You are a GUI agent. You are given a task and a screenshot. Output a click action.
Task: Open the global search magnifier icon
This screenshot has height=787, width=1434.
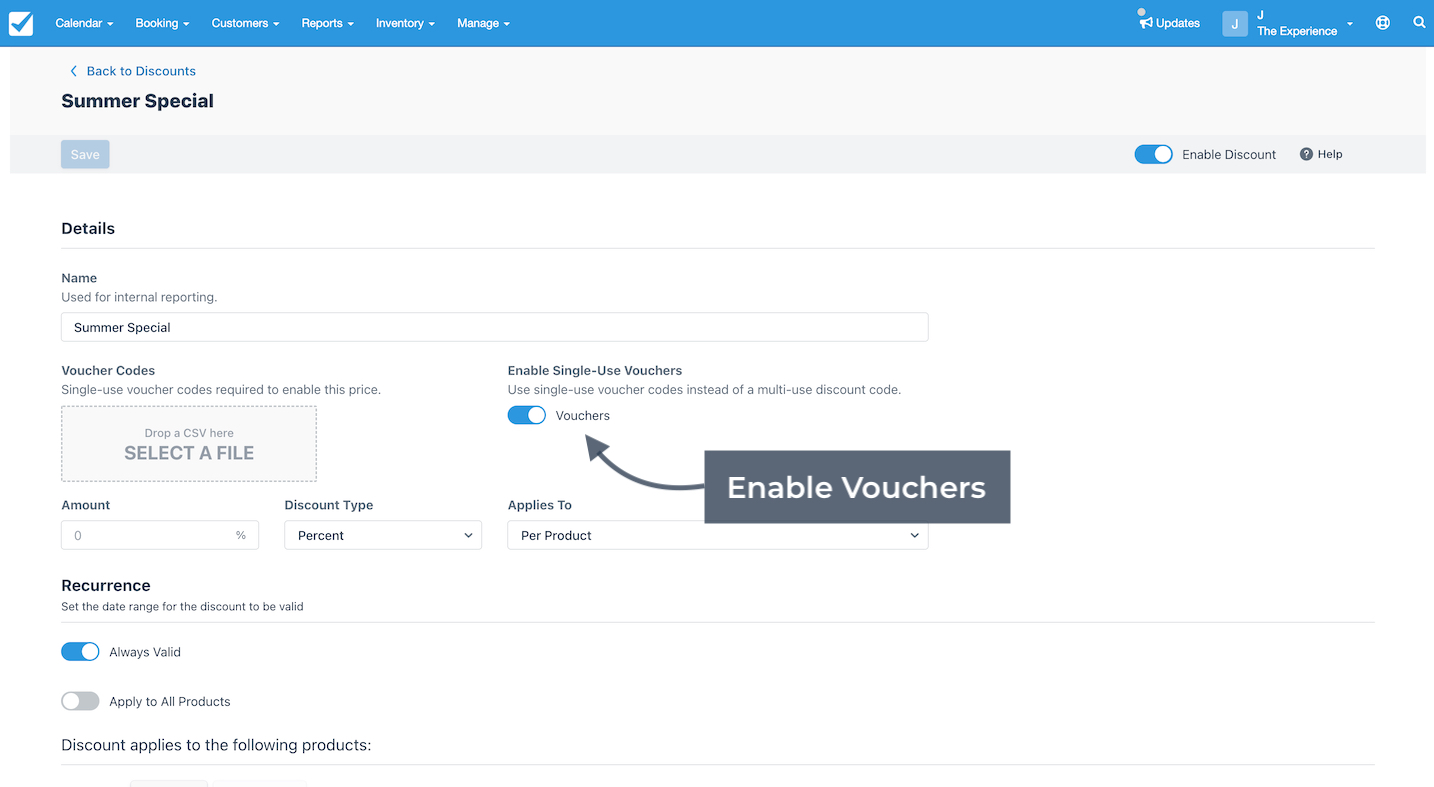click(1419, 22)
